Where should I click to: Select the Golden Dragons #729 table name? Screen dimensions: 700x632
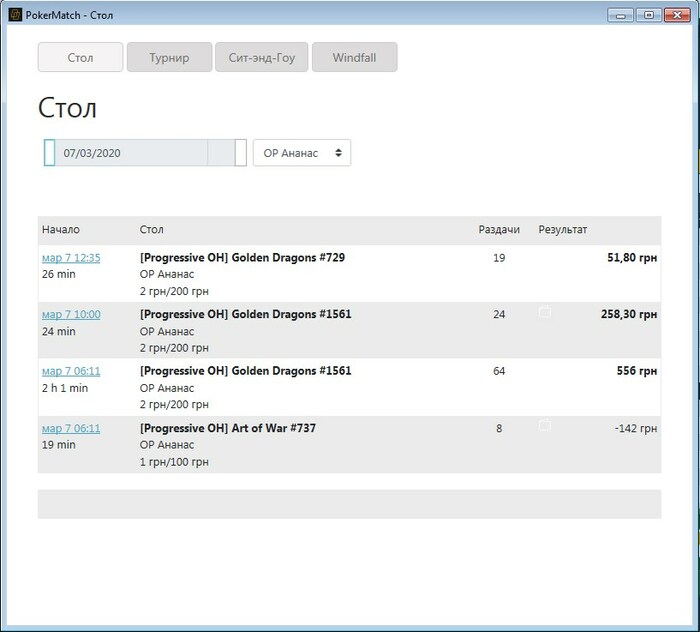[242, 258]
